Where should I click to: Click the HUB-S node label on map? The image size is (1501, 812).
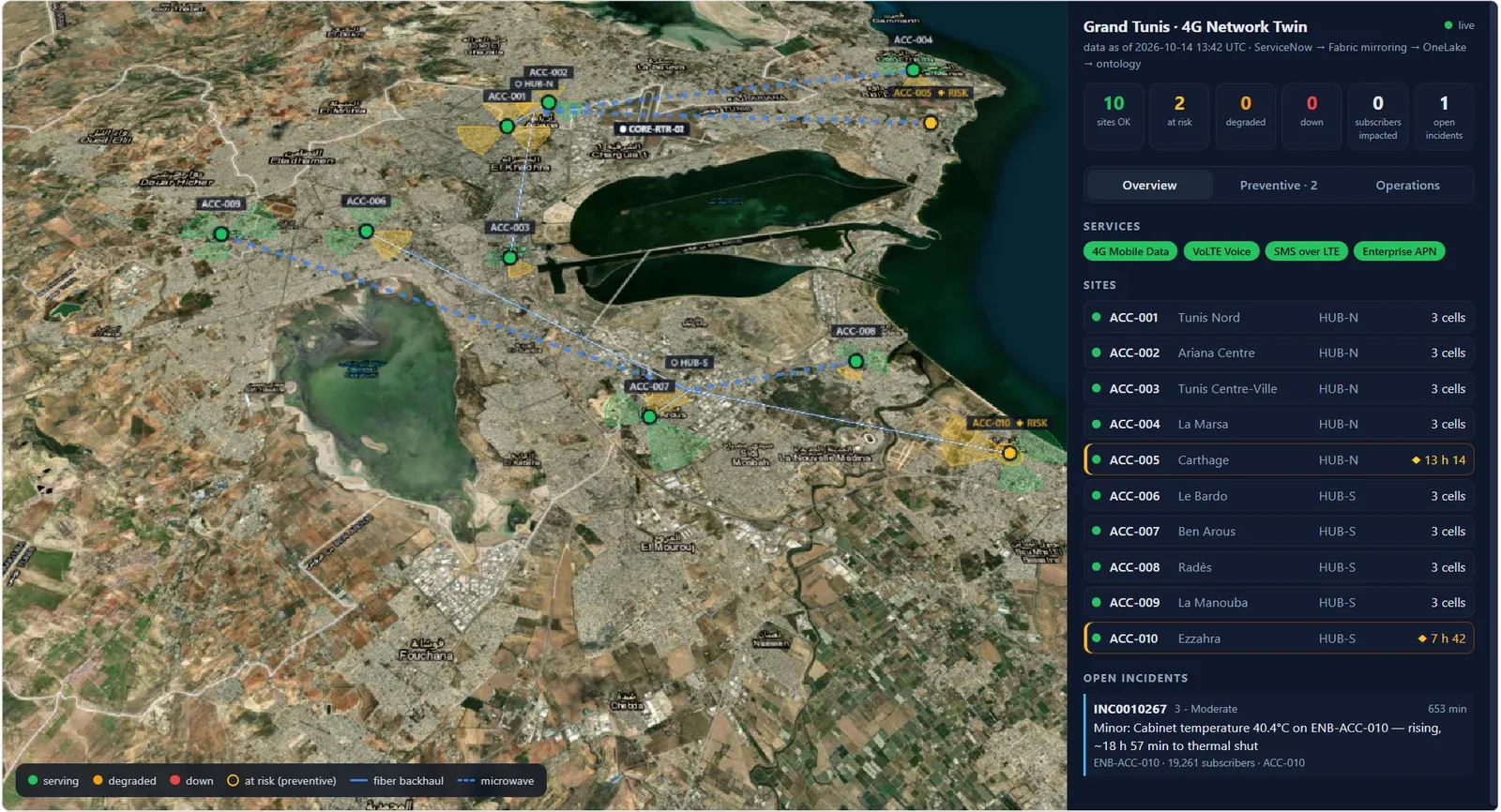(x=690, y=363)
